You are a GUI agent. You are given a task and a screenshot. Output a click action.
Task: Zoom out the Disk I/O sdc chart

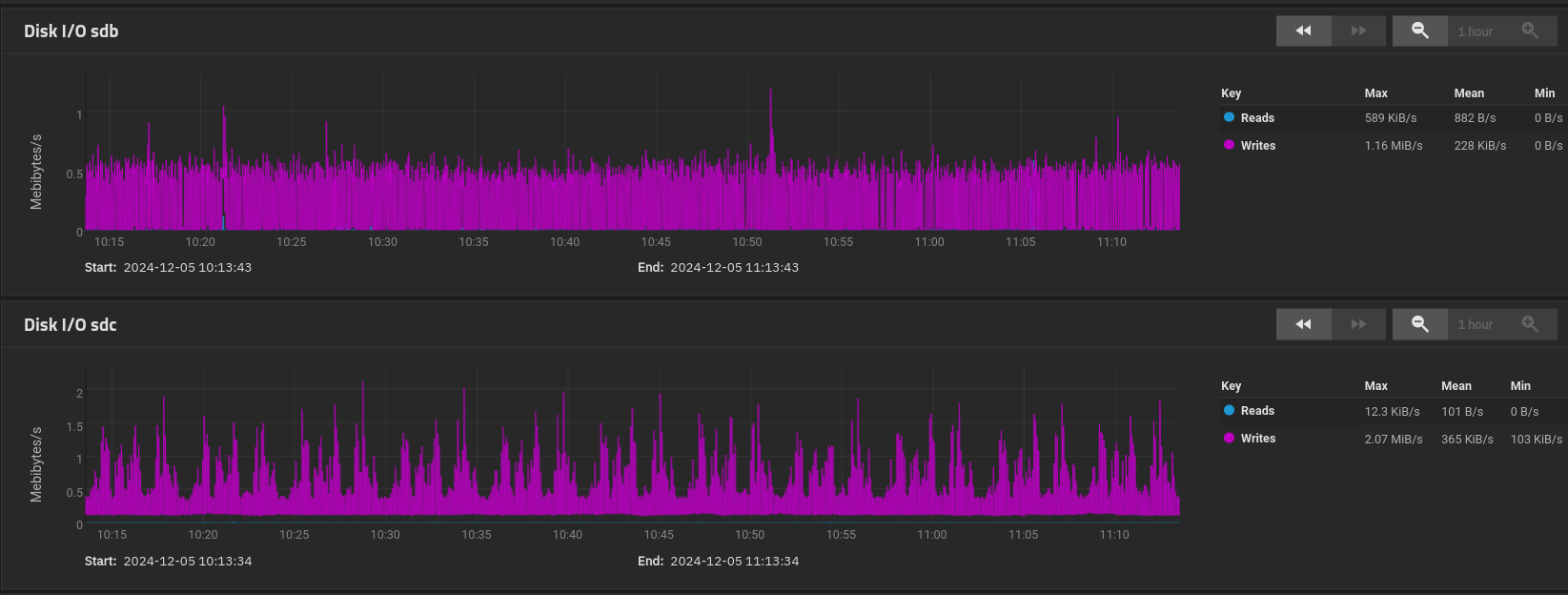pyautogui.click(x=1419, y=324)
